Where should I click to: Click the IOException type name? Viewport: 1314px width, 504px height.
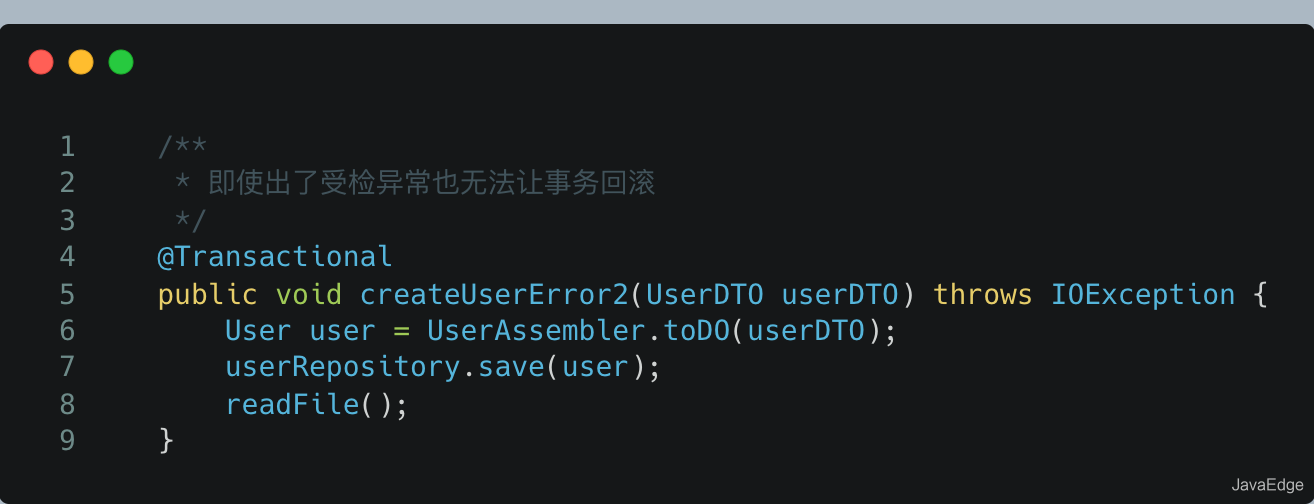coord(1143,295)
